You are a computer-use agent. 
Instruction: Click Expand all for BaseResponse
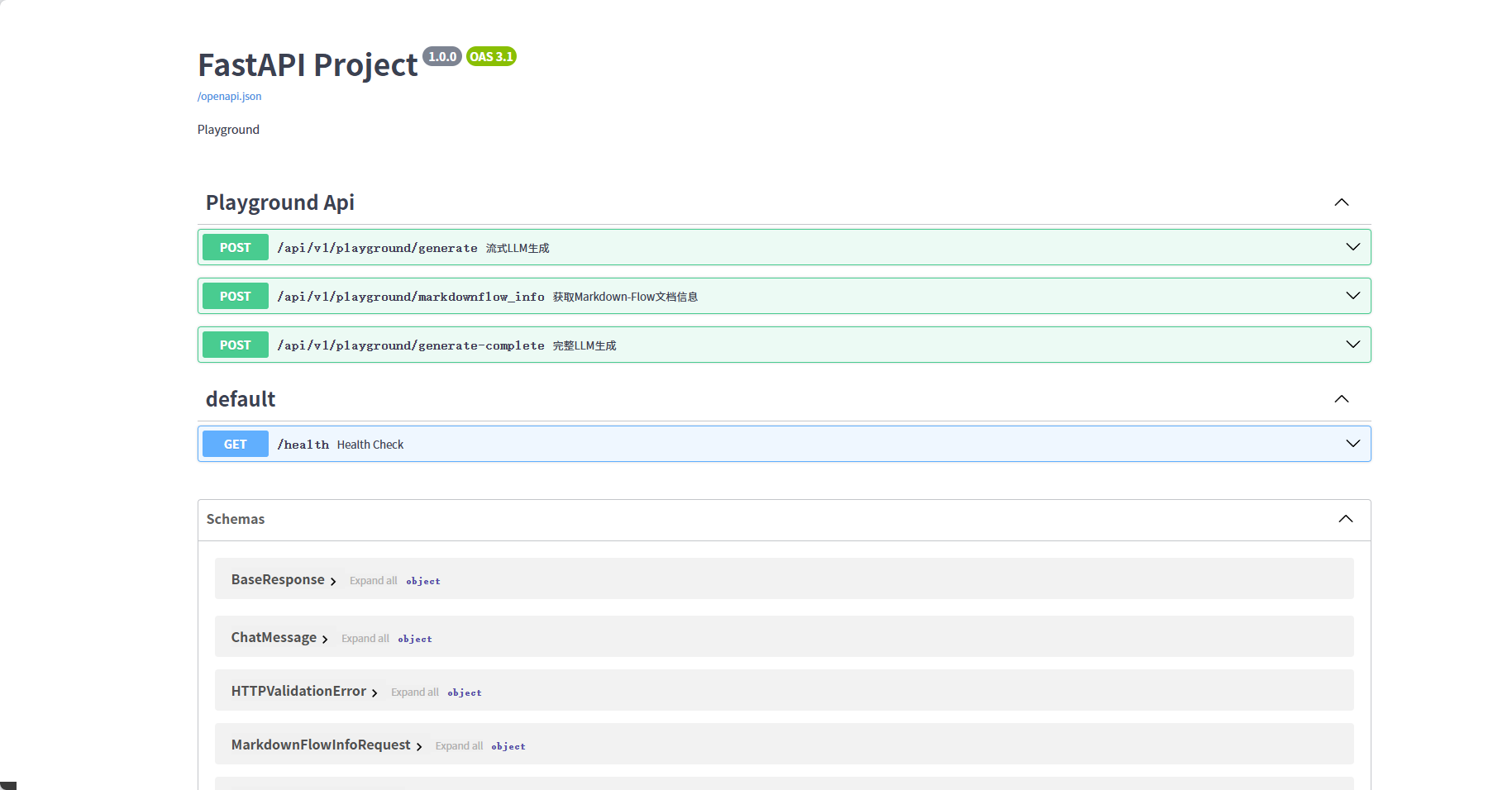(373, 581)
